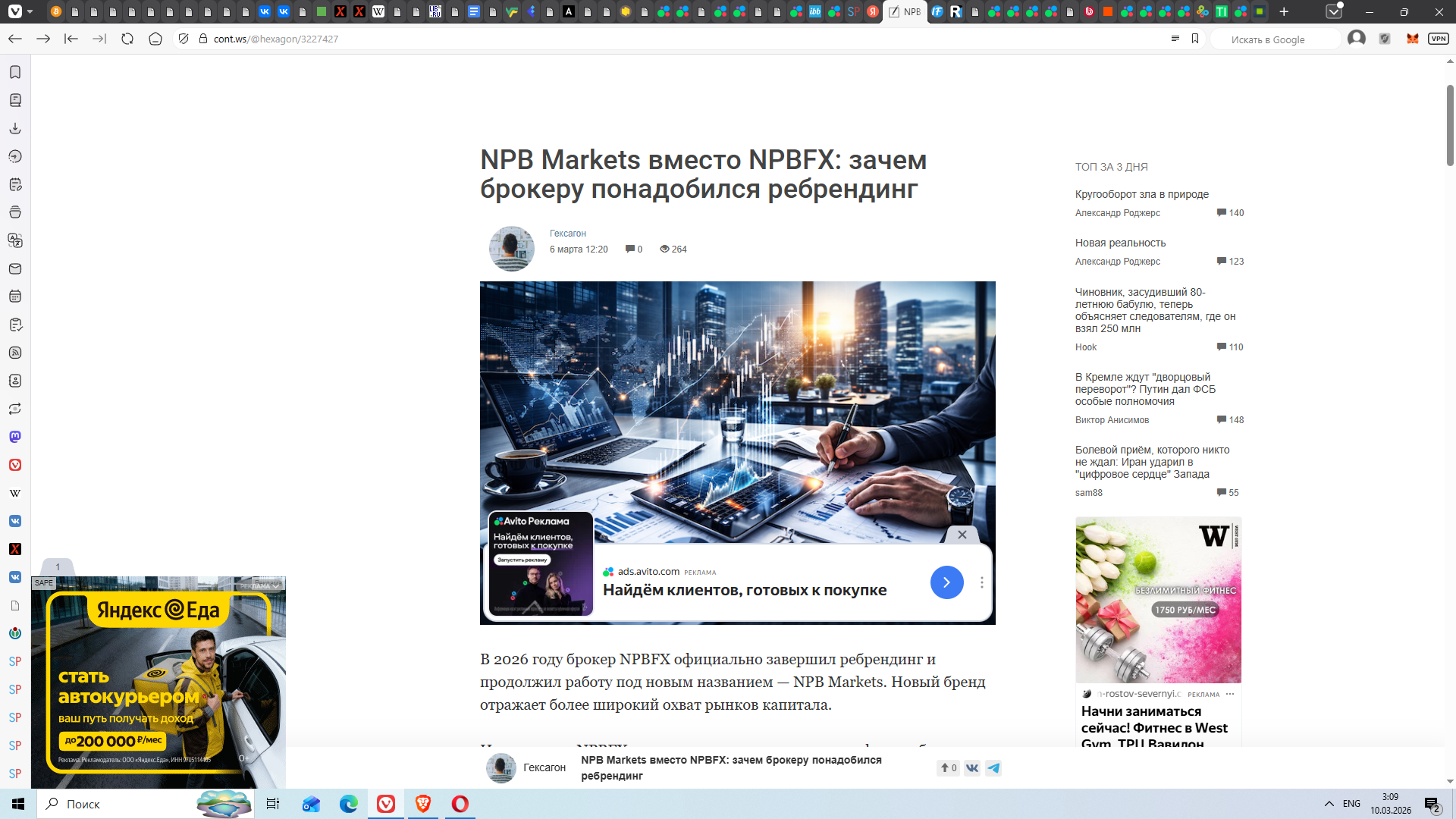Open the Mail panel in sidebar
Screen dimensions: 1456x819
pos(15,268)
